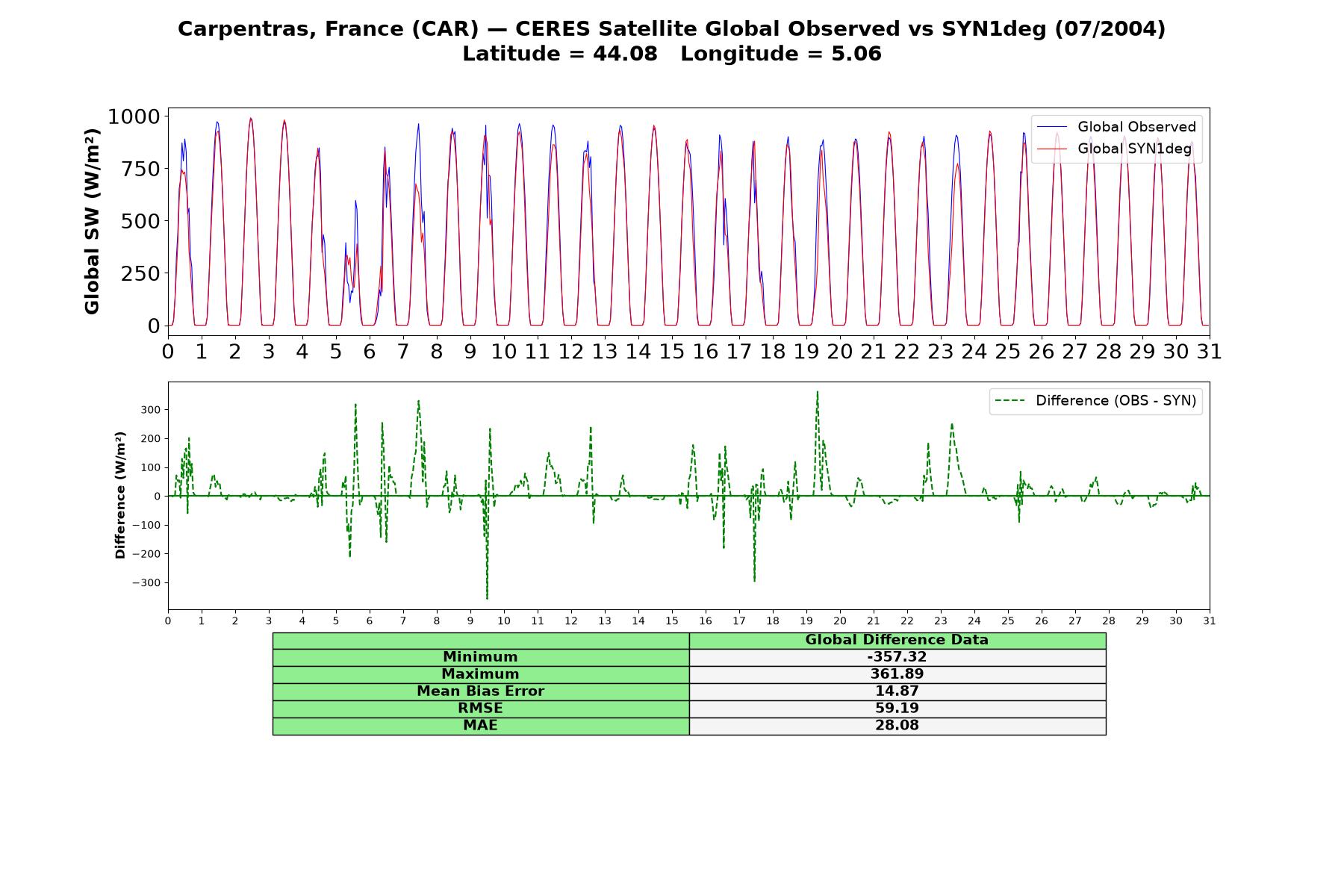Image resolution: width=1344 pixels, height=896 pixels.
Task: Click the Difference (OBS - SYN) legend label
Action: click(1116, 401)
